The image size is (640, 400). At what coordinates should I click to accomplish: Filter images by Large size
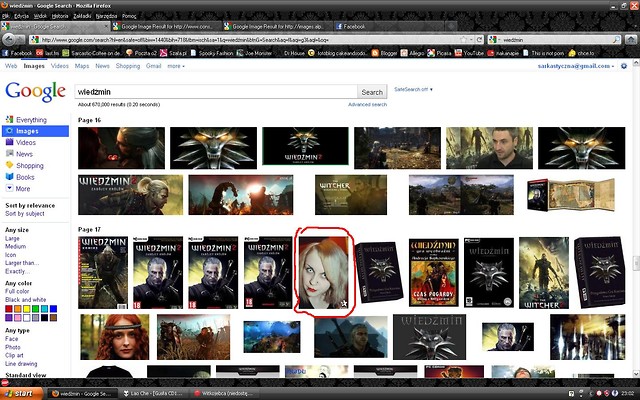tap(12, 238)
